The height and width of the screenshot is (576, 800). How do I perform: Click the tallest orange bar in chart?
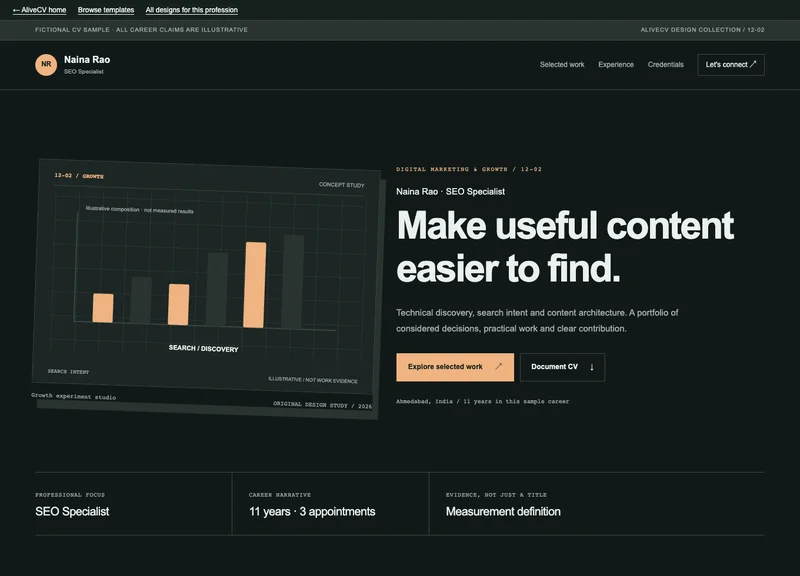pyautogui.click(x=255, y=285)
